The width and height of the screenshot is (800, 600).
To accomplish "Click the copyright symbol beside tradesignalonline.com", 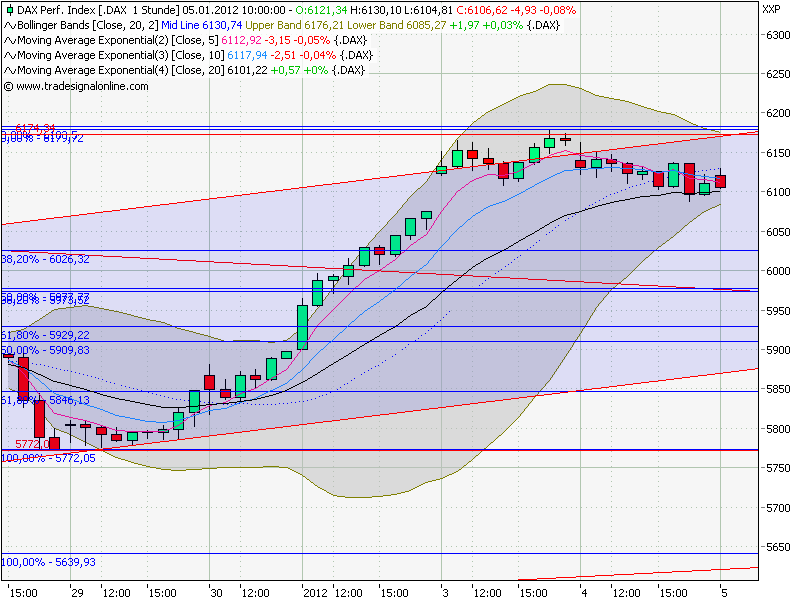I will tap(8, 84).
